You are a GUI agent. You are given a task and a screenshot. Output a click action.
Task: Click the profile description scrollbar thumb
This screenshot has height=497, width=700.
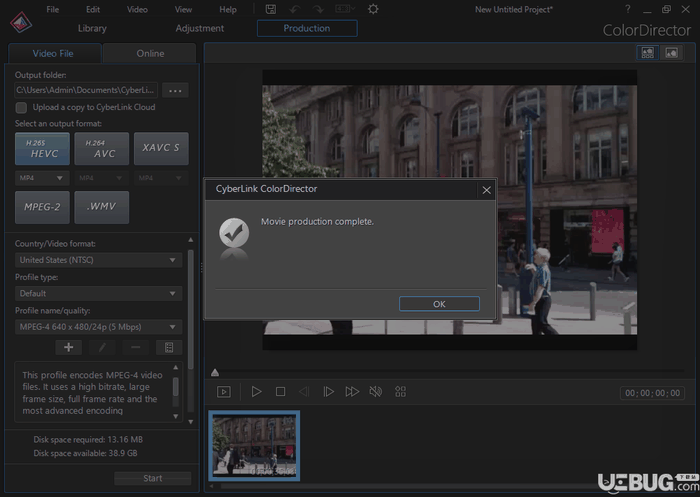176,387
